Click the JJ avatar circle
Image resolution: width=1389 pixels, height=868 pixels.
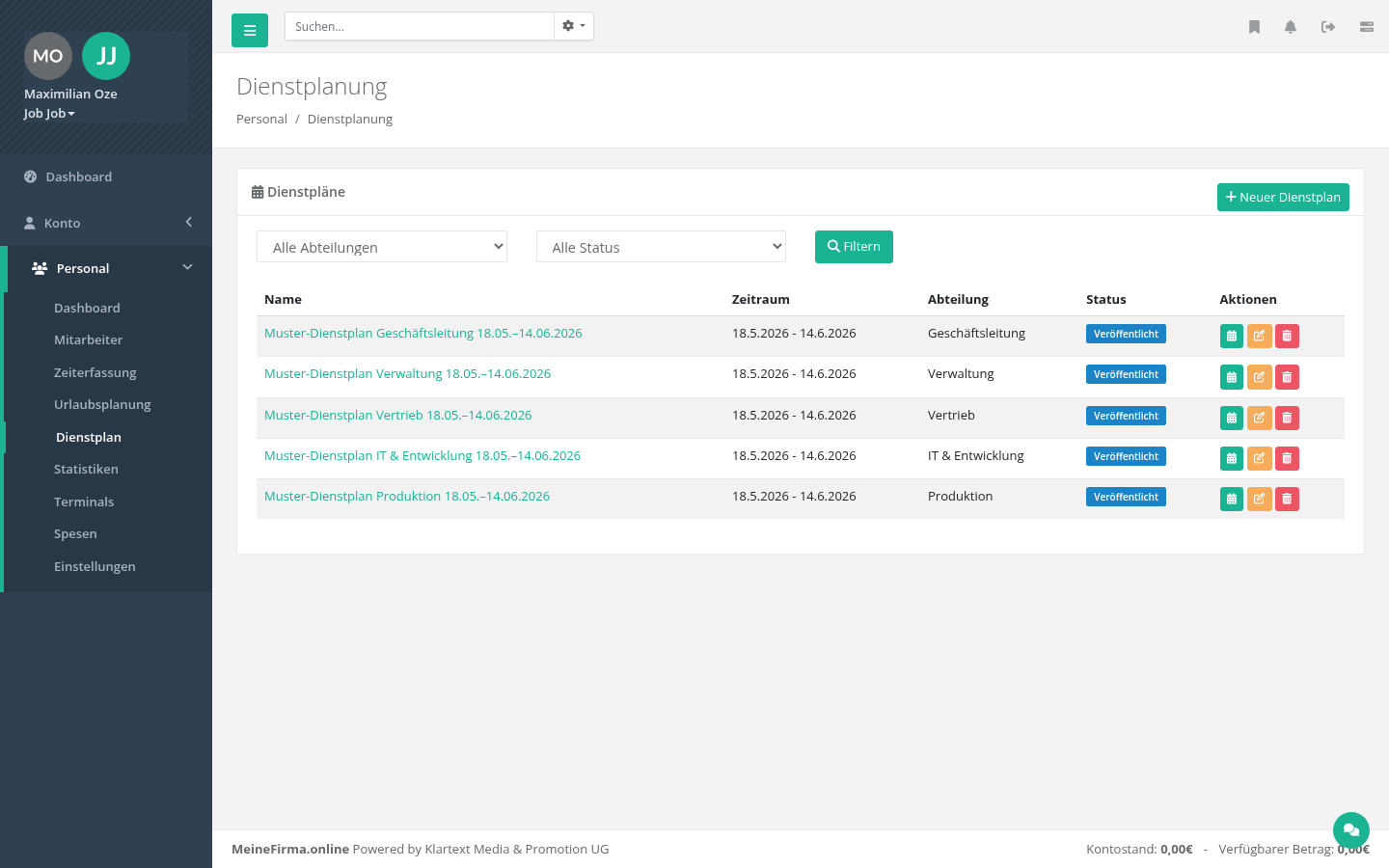click(106, 56)
